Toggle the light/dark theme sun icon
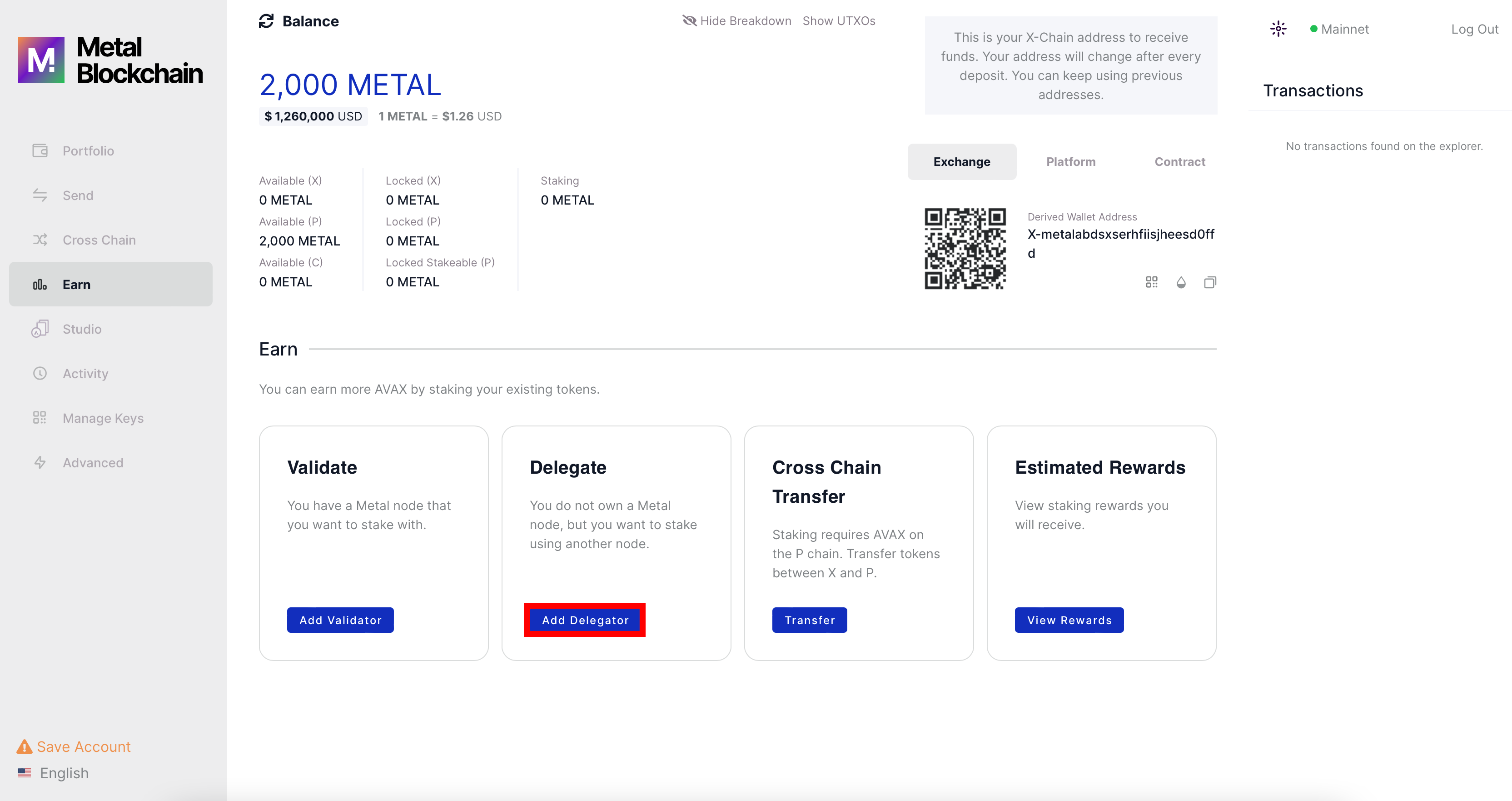1512x801 pixels. pyautogui.click(x=1278, y=29)
